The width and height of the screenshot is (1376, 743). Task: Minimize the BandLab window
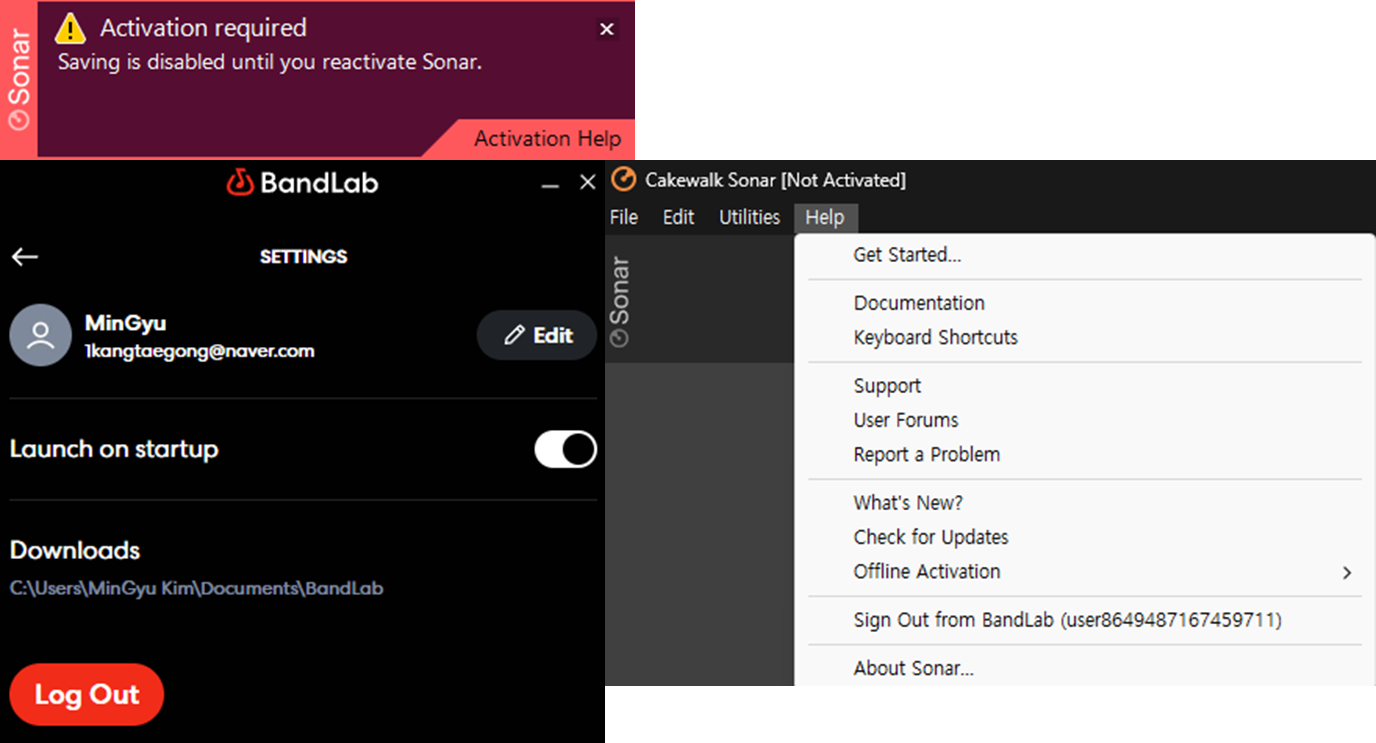click(x=549, y=185)
